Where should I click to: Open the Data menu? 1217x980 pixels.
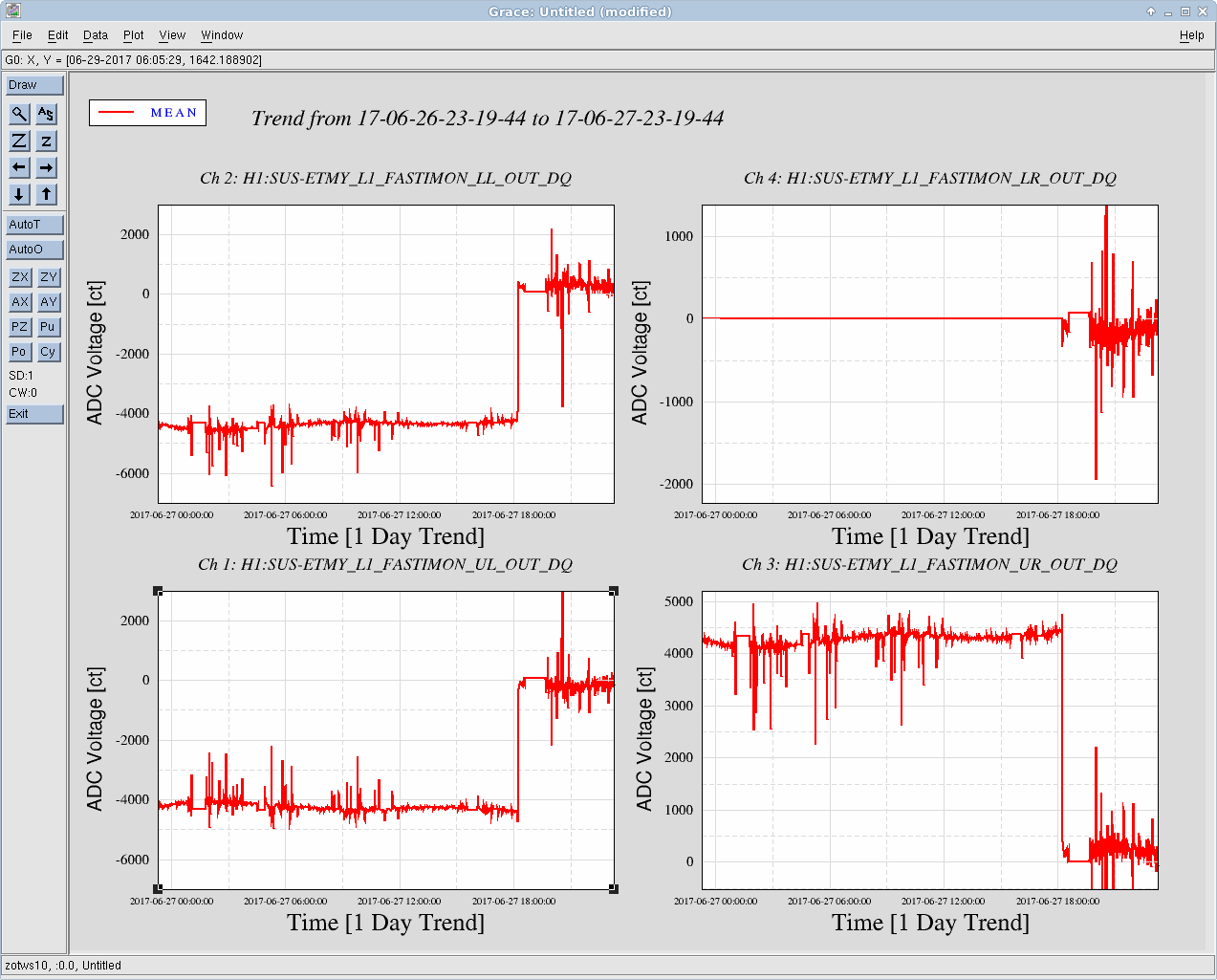pos(96,35)
